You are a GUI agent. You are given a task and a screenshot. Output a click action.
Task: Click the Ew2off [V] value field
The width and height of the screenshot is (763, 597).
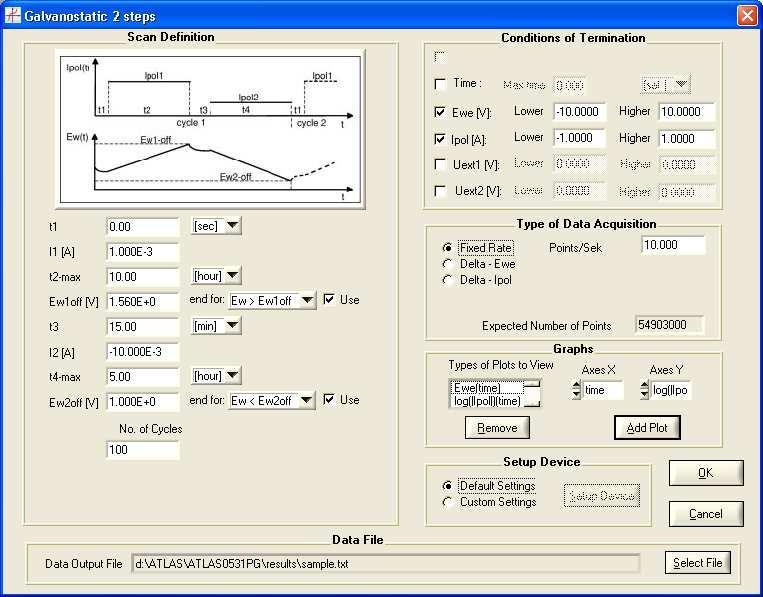click(143, 402)
